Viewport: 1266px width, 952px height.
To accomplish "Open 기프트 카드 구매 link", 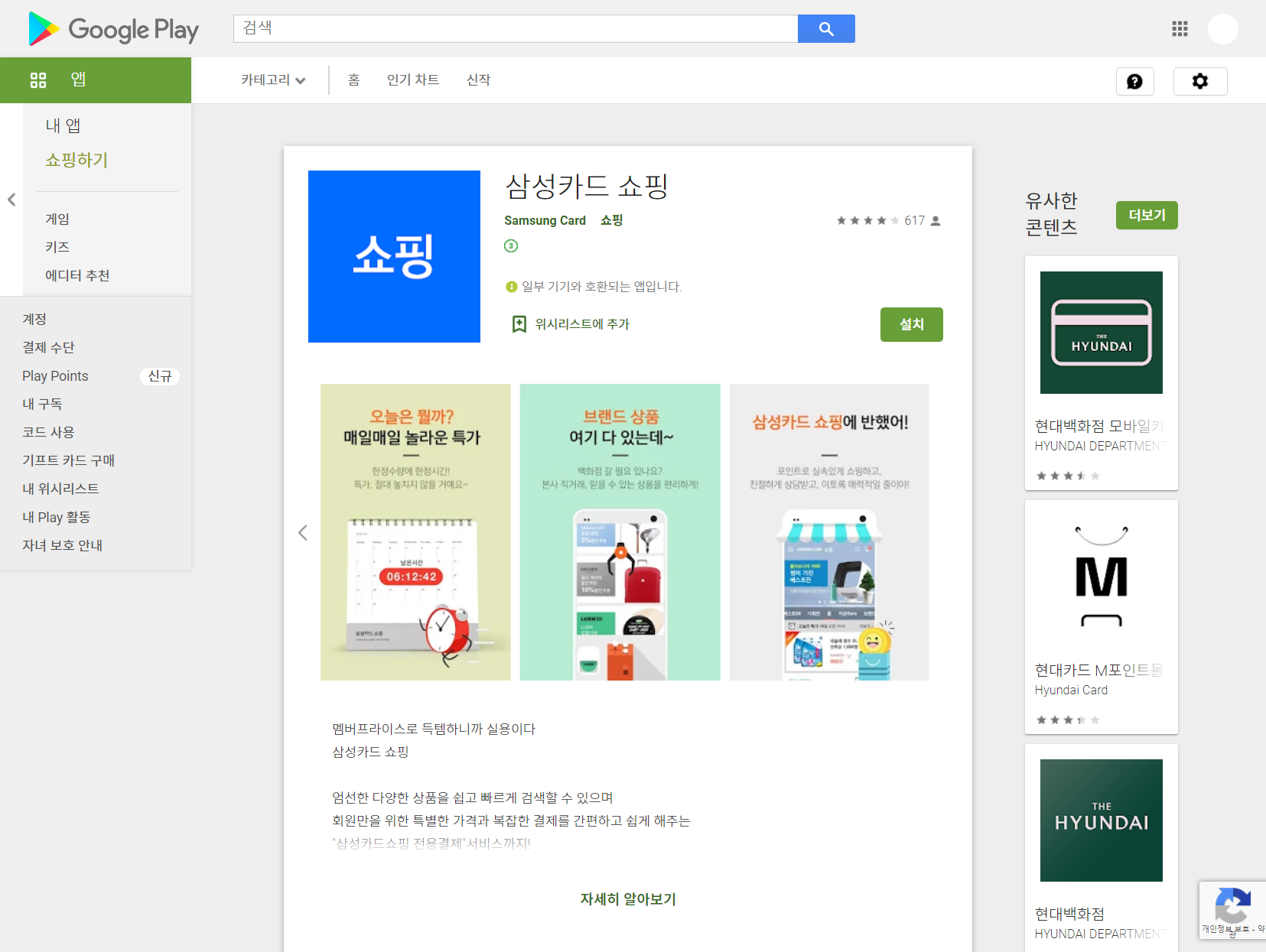I will point(68,460).
